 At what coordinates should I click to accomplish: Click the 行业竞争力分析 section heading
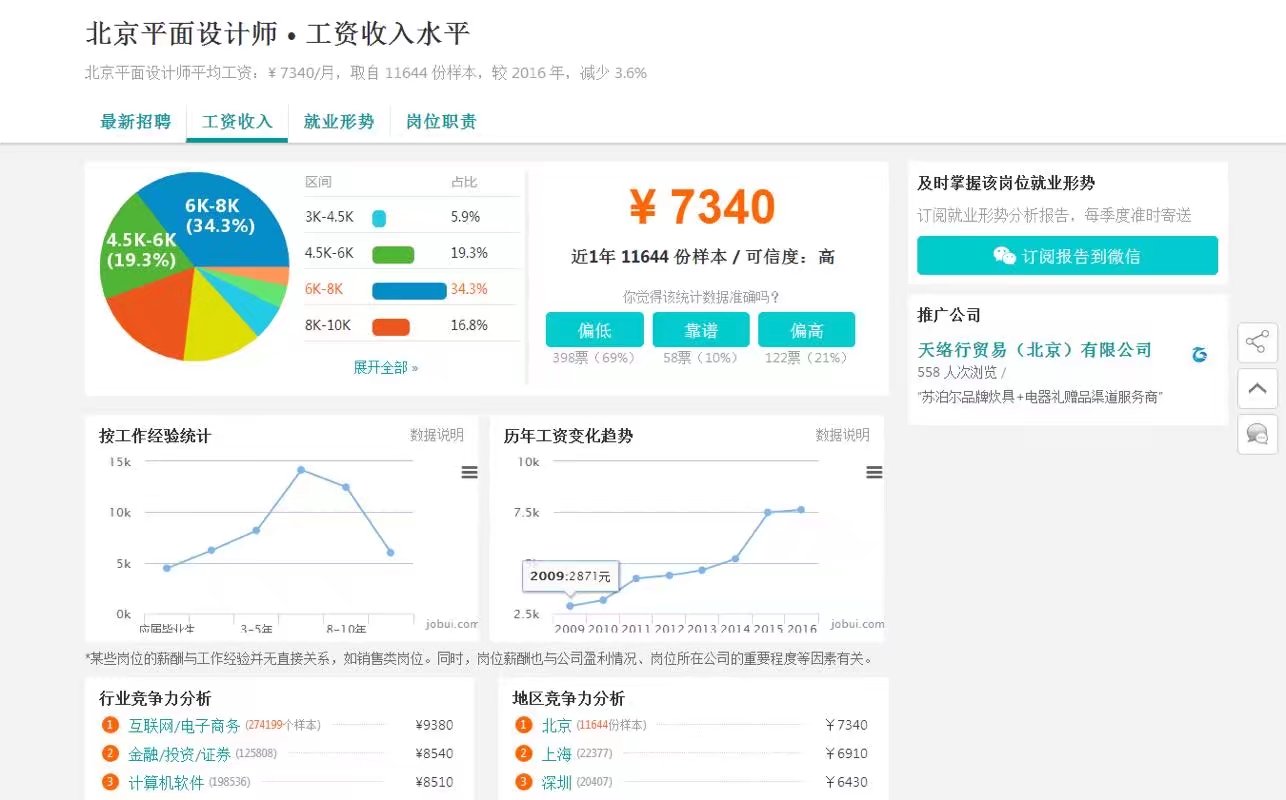(155, 698)
